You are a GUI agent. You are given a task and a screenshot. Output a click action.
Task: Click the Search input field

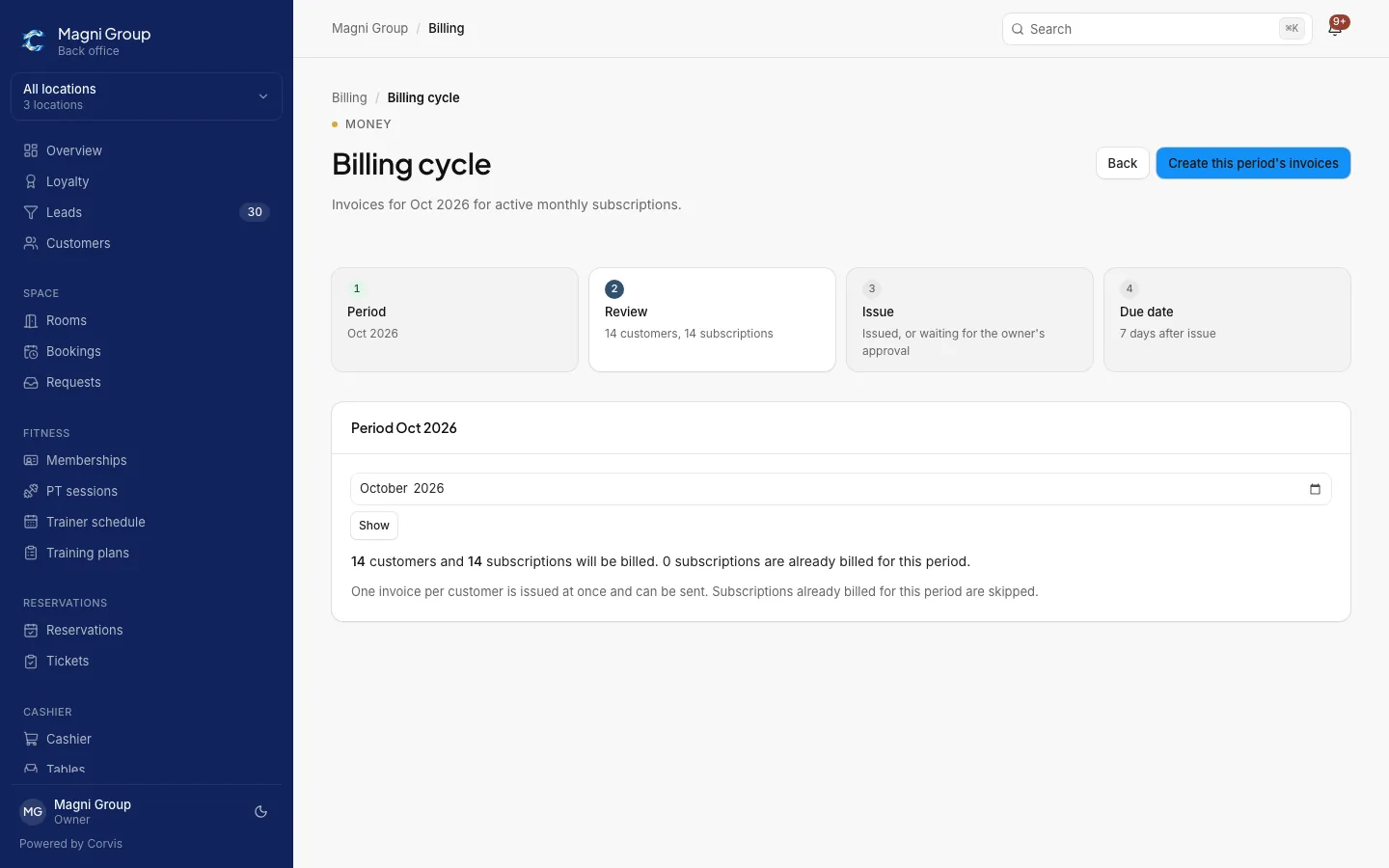[x=1157, y=29]
